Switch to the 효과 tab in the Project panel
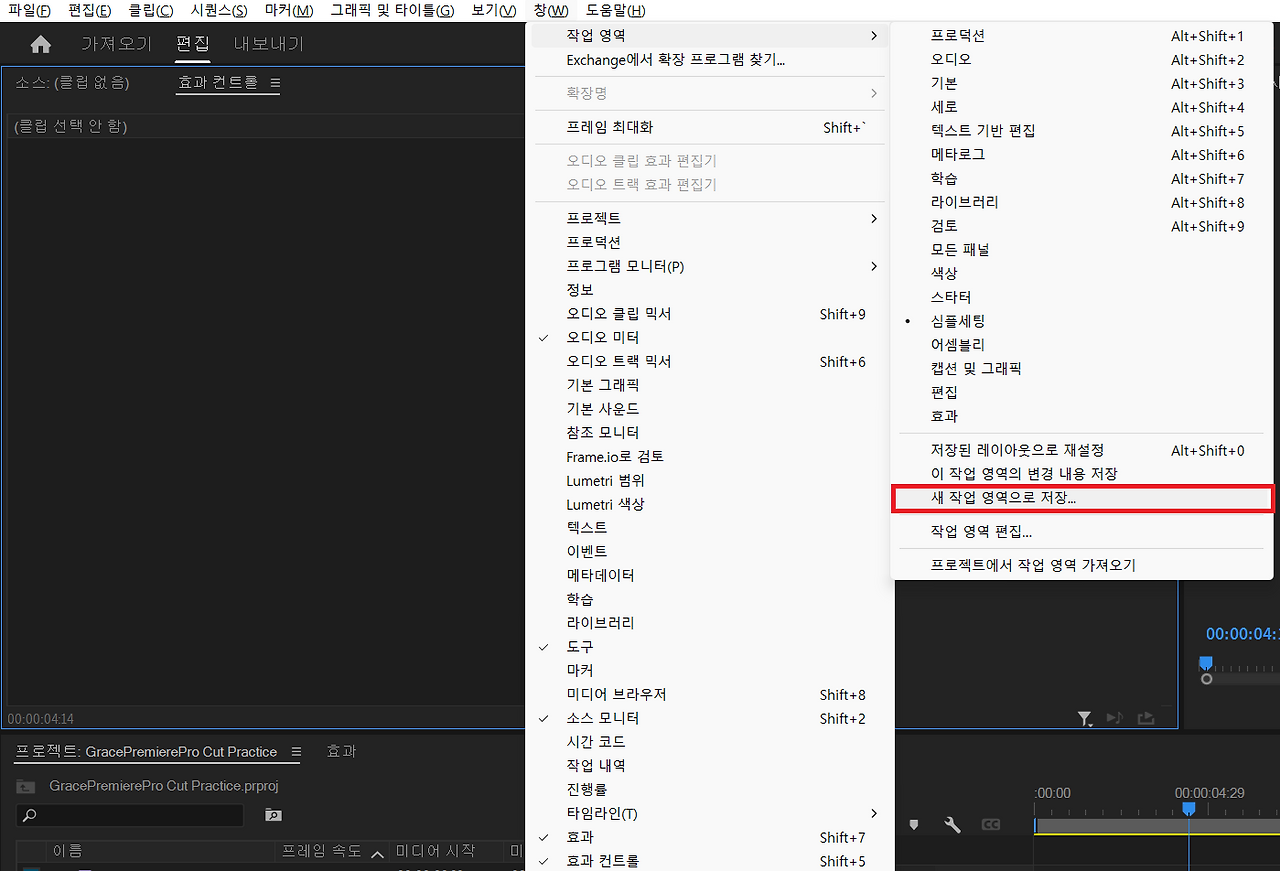Screen dimensions: 1280x871 tap(341, 750)
